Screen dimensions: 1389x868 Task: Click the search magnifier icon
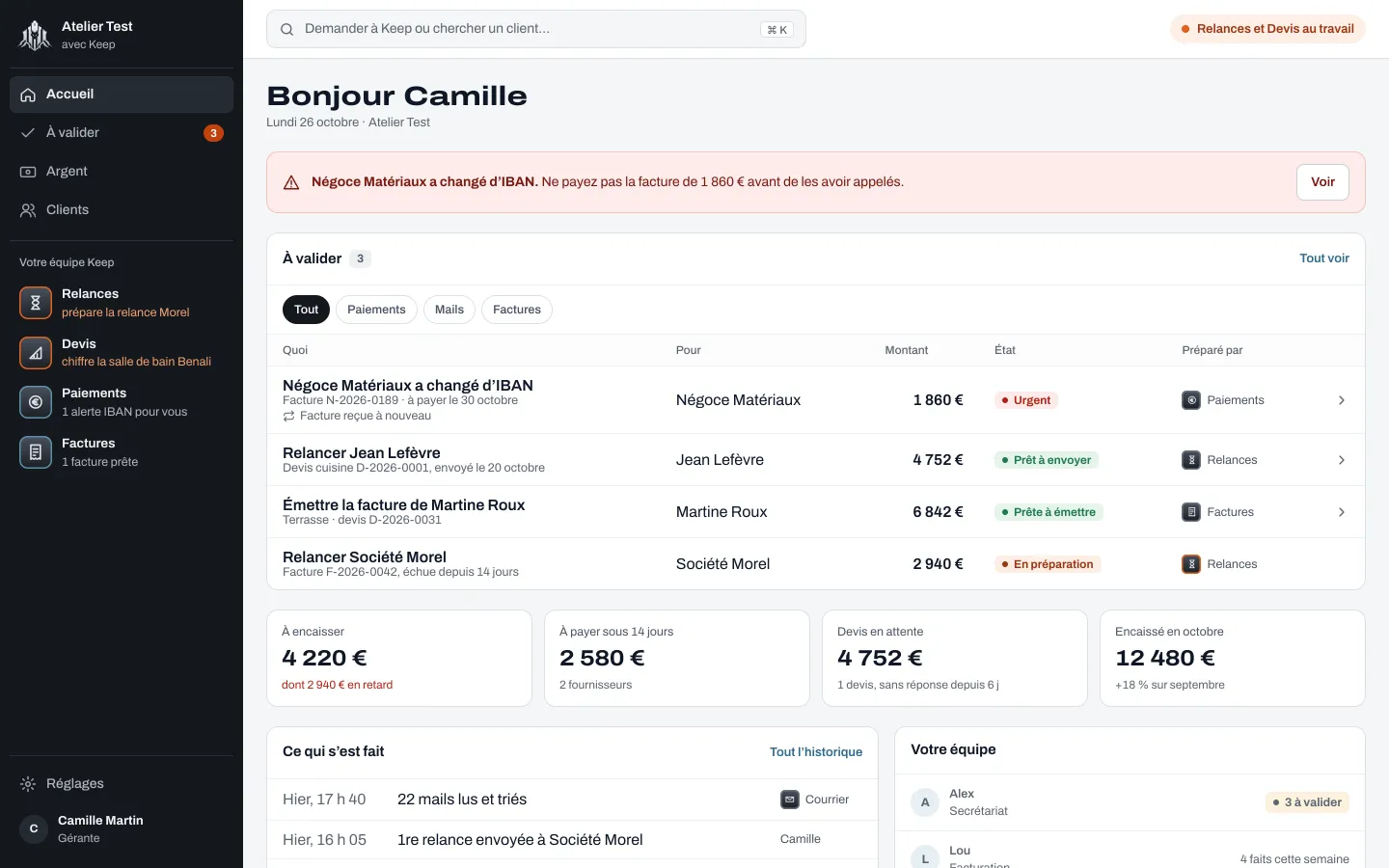(x=286, y=29)
